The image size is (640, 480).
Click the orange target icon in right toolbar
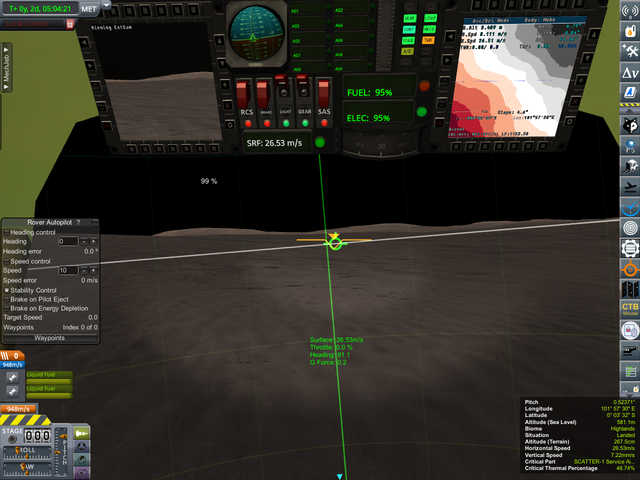tap(630, 270)
